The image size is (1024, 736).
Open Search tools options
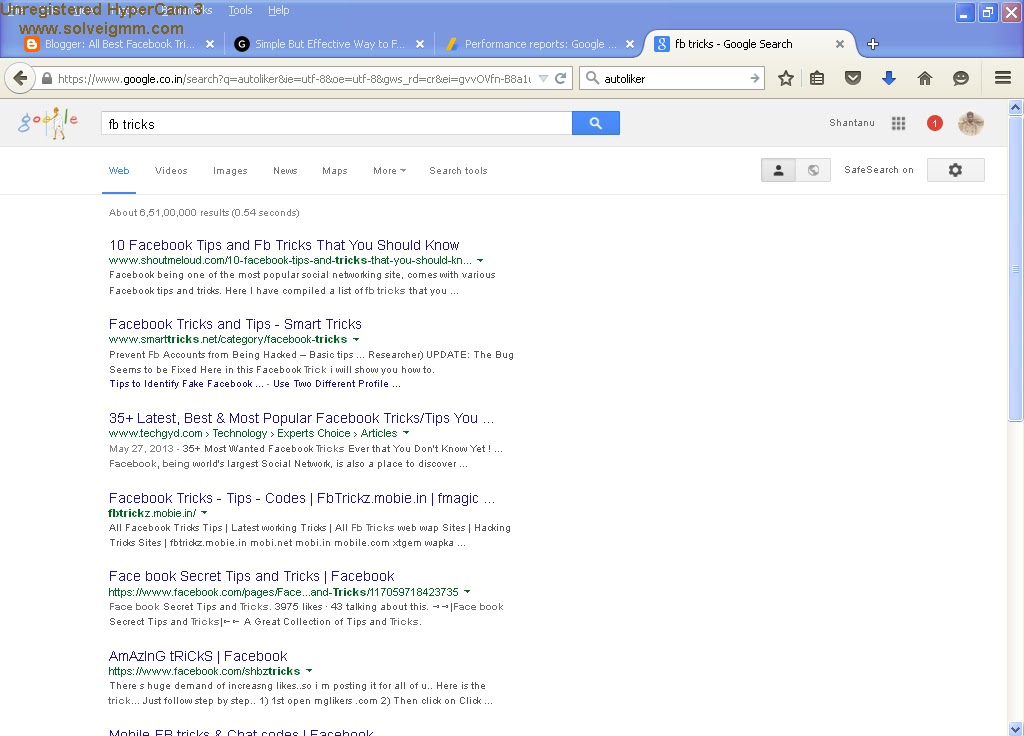click(458, 170)
